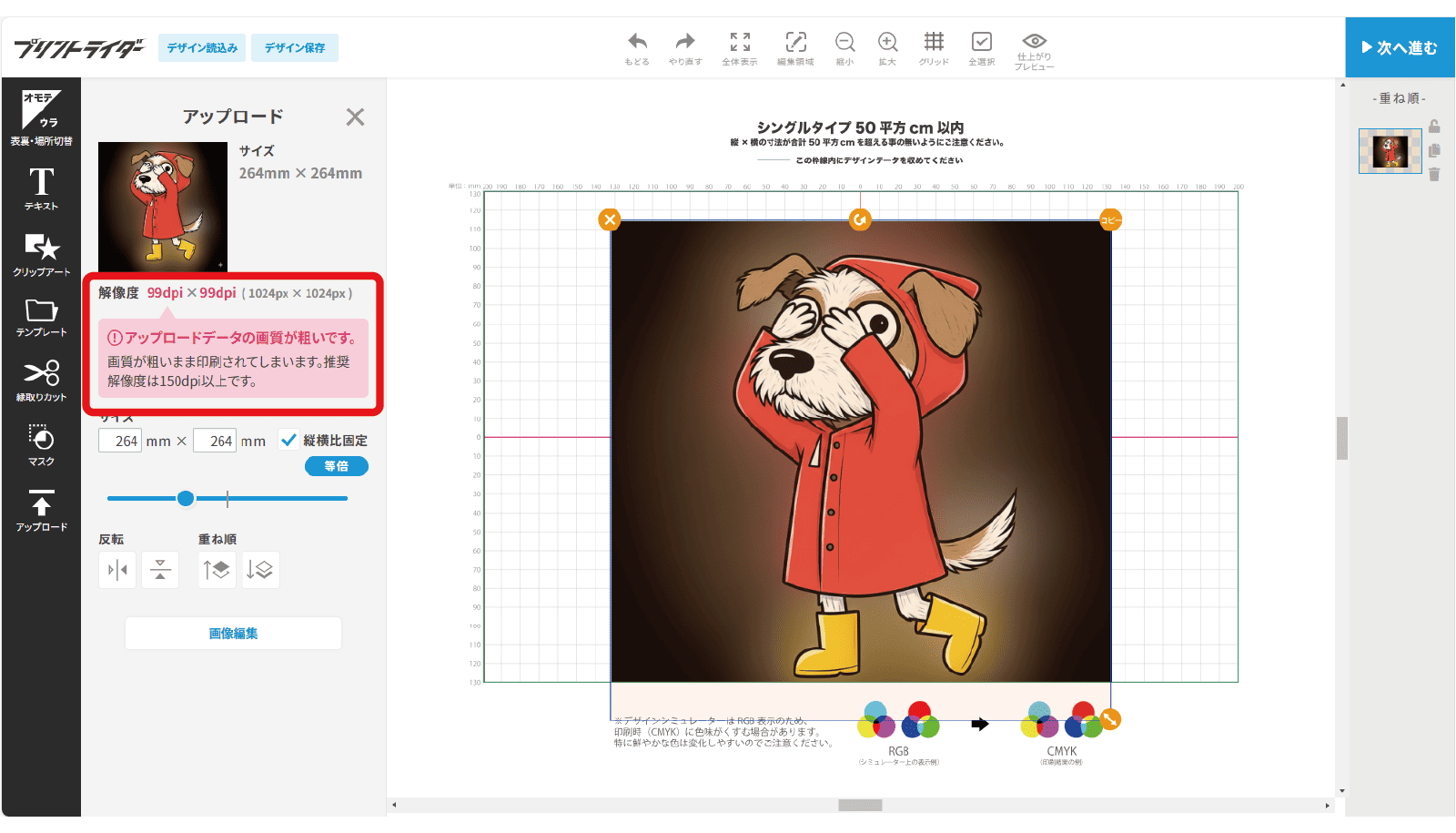Click the image size slider handle
The image size is (1456, 833).
point(186,498)
